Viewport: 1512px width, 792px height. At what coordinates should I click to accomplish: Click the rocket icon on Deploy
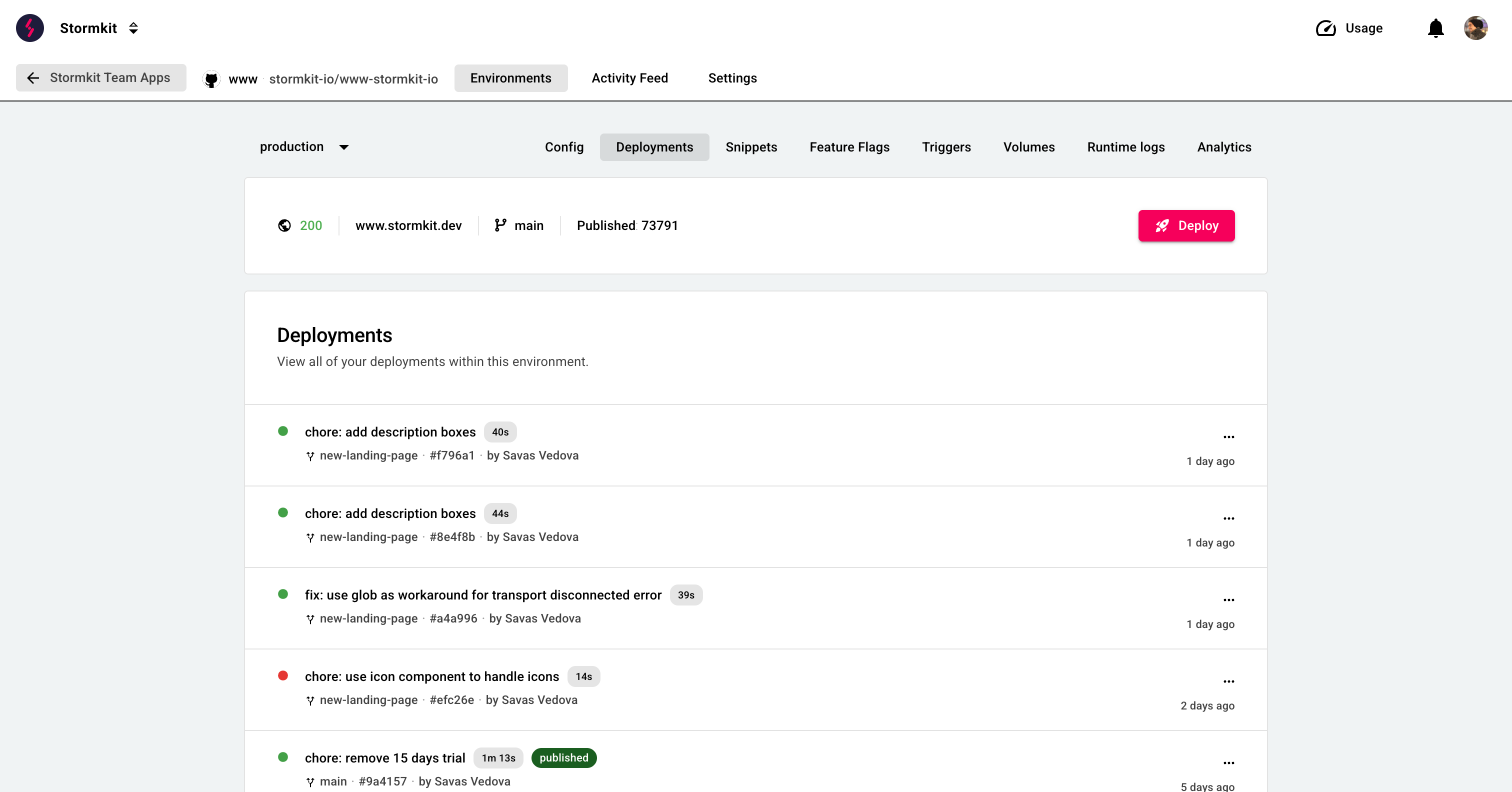point(1161,225)
